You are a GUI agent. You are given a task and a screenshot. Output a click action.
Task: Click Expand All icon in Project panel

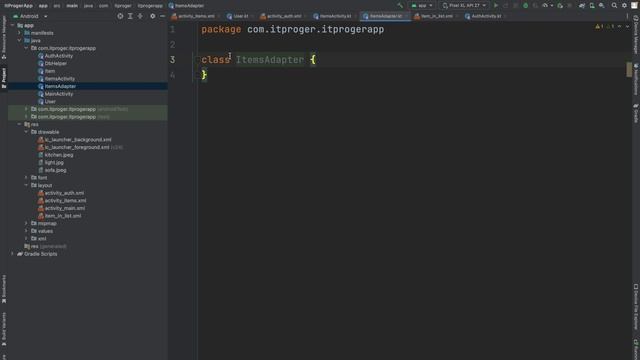pyautogui.click(x=130, y=16)
